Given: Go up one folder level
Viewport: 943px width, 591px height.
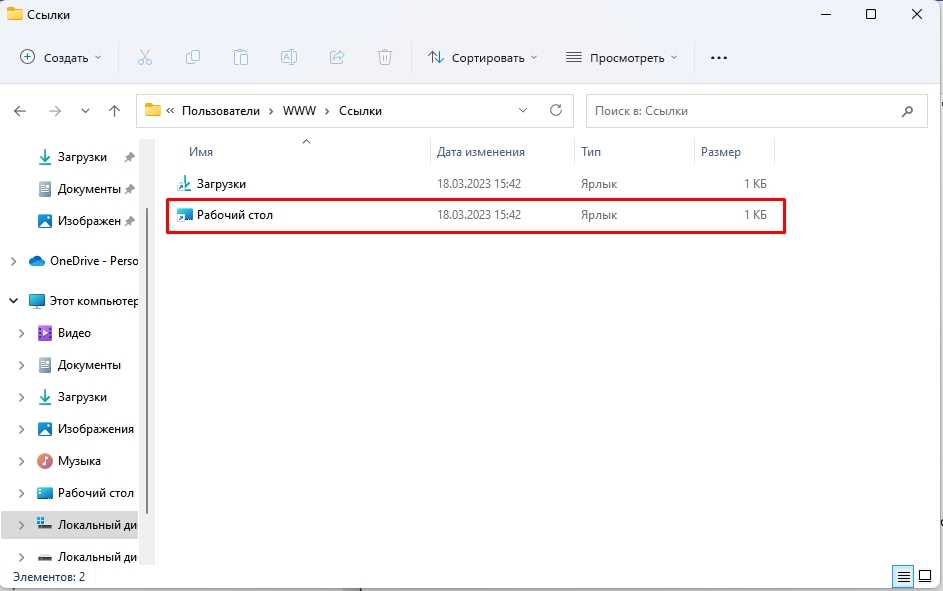Looking at the screenshot, I should [x=114, y=111].
